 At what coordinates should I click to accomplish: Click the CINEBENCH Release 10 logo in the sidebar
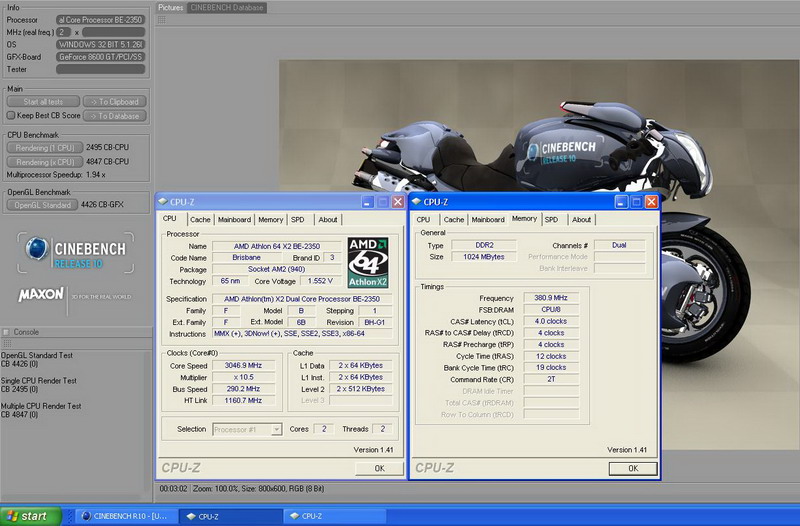75,253
